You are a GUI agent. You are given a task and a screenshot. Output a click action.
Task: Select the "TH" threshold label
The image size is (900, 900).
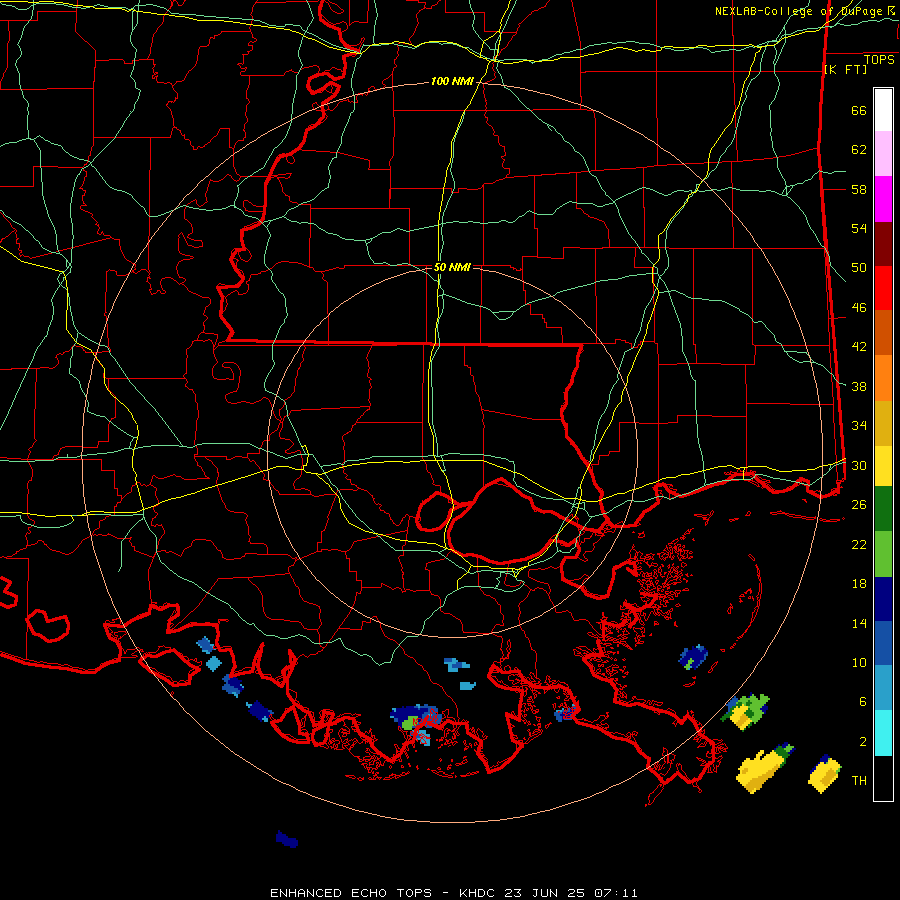click(x=859, y=781)
